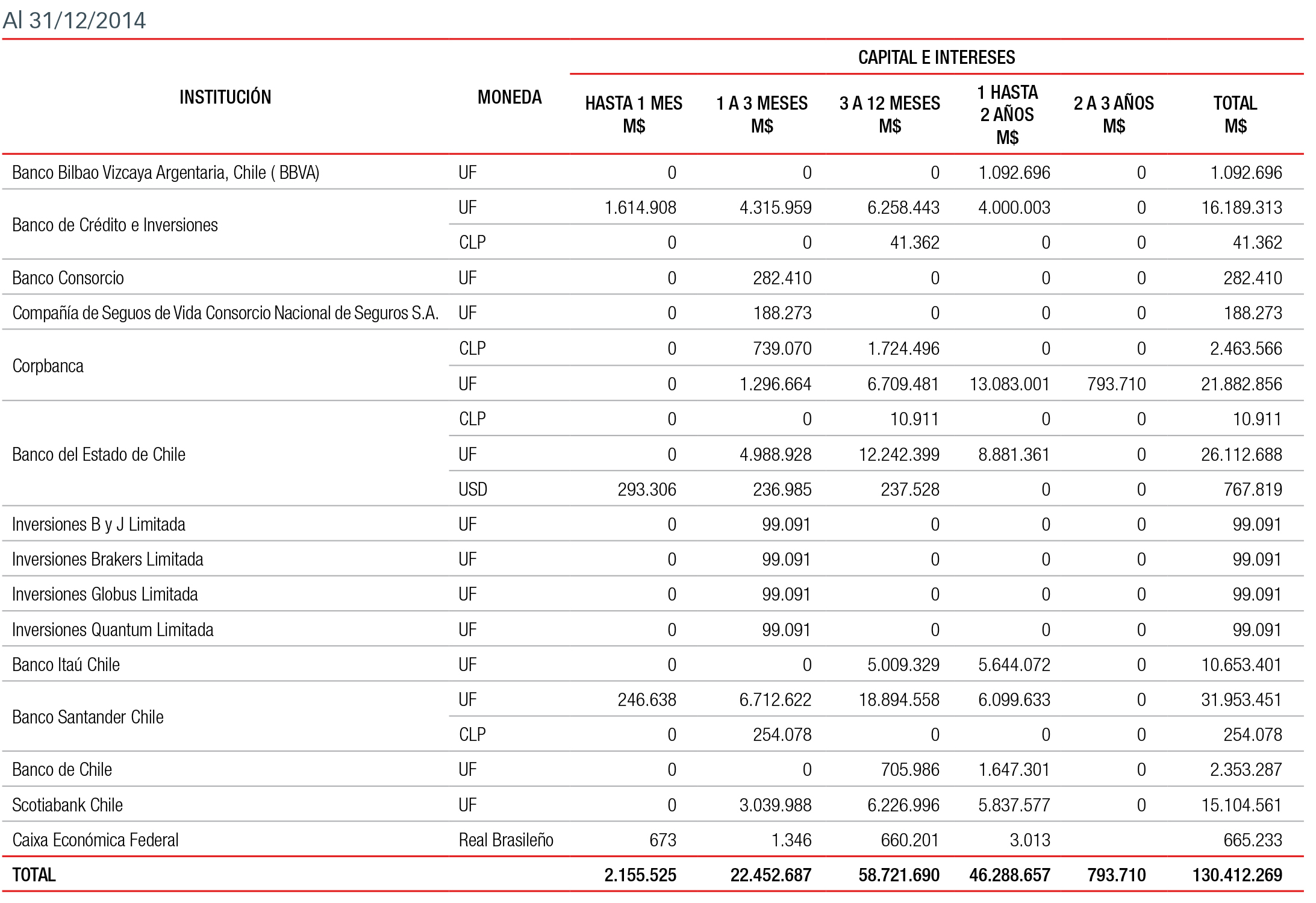Image resolution: width=1316 pixels, height=903 pixels.
Task: Select the 'Scotiabank Chile' institution name
Action: coord(67,805)
